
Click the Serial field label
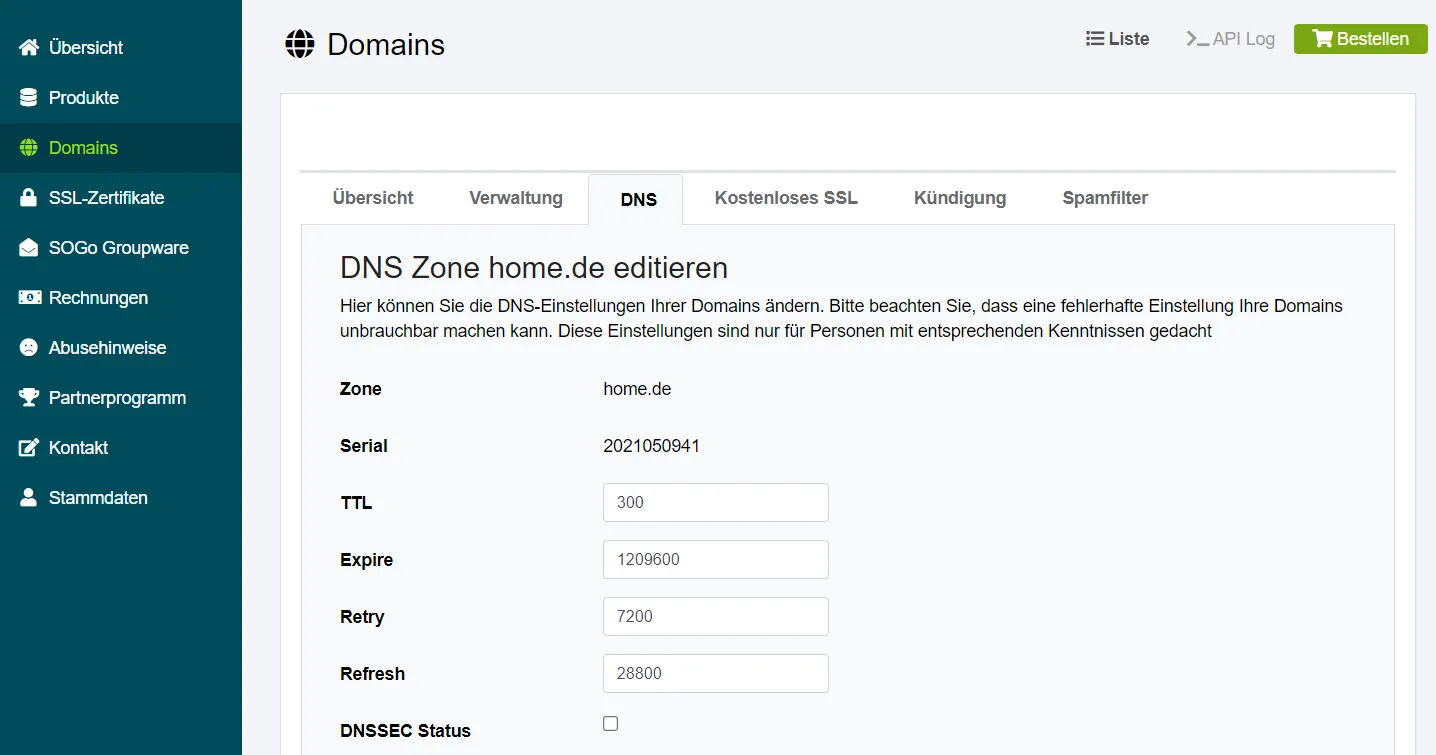tap(364, 446)
